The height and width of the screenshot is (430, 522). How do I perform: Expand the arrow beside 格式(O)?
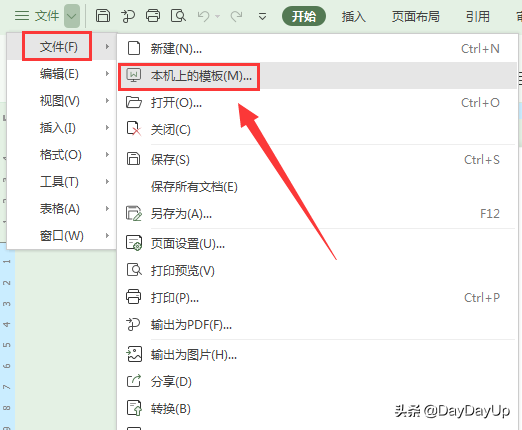coord(107,154)
